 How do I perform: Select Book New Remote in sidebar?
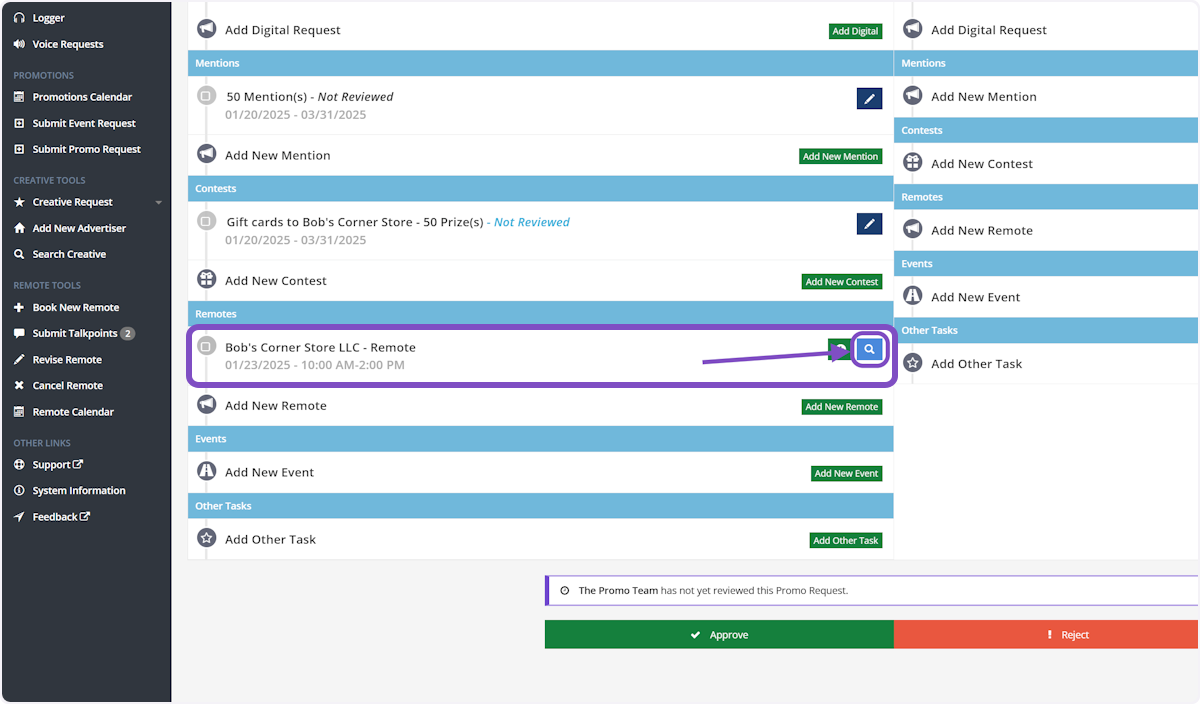click(x=75, y=307)
